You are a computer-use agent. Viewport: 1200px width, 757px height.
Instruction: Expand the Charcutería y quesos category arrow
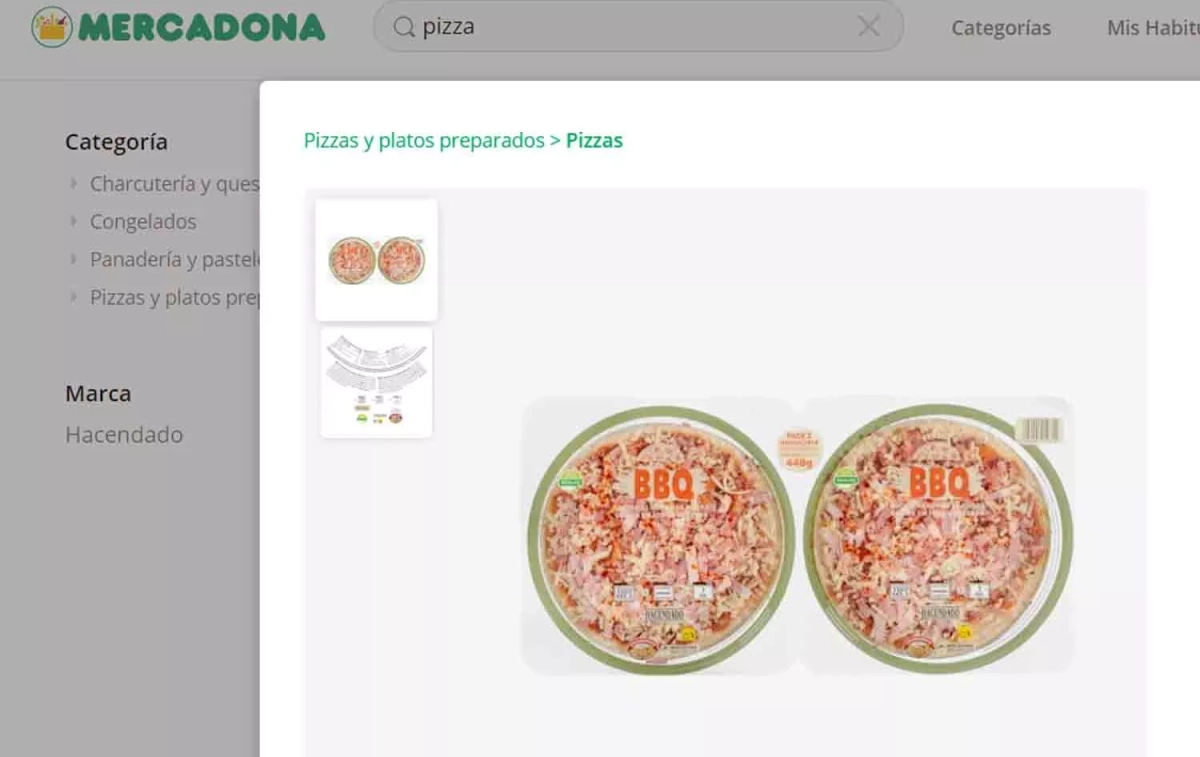[x=73, y=183]
